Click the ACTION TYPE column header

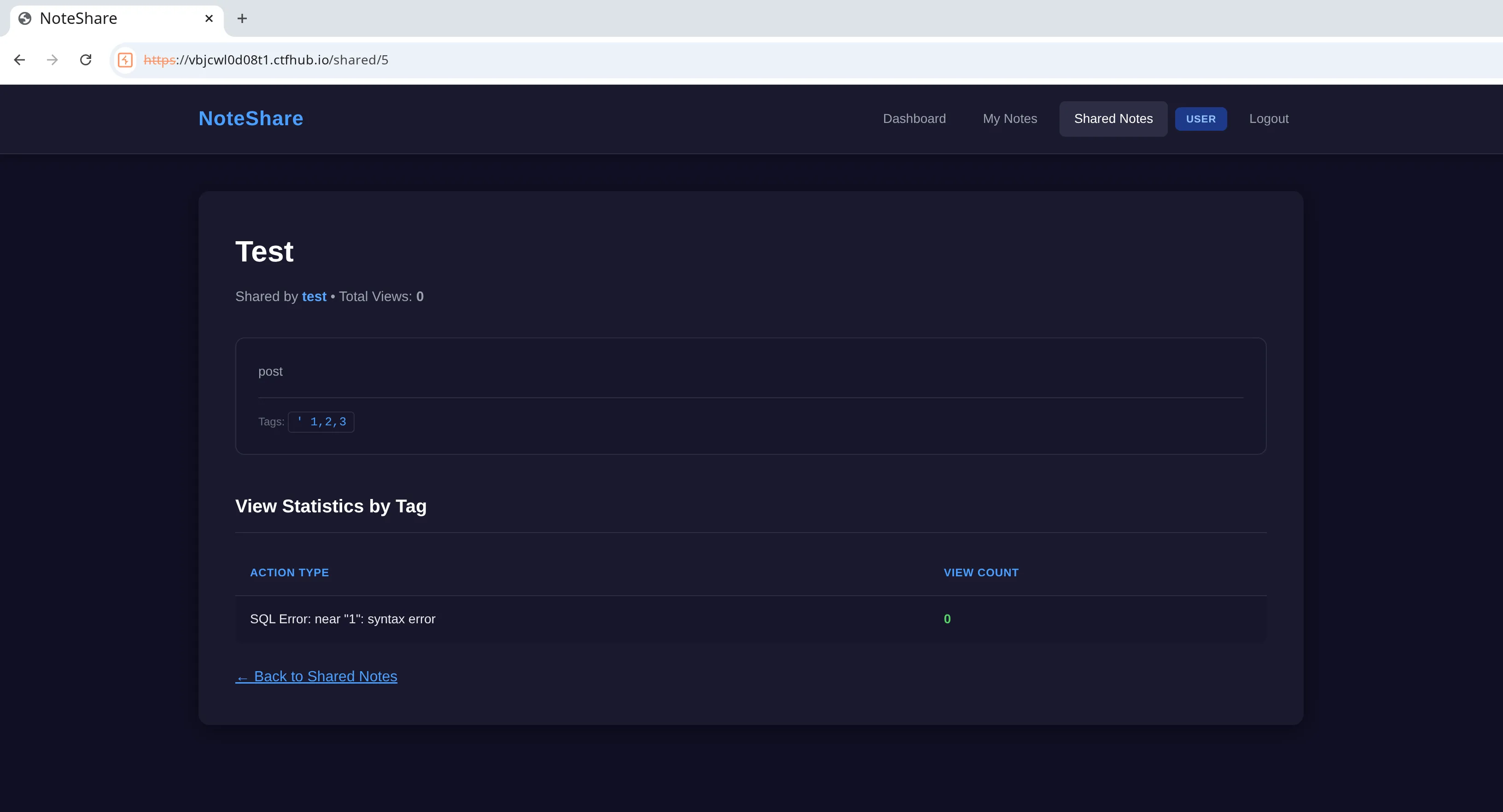[x=289, y=572]
